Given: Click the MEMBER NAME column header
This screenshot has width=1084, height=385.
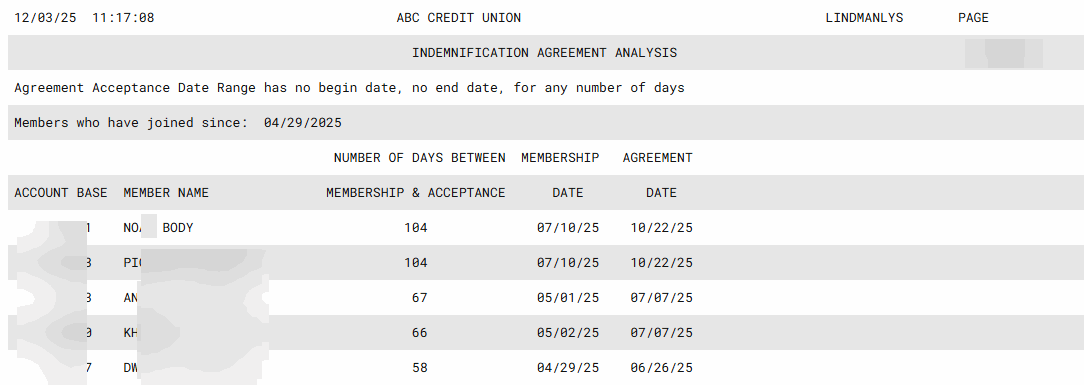Looking at the screenshot, I should (x=166, y=193).
